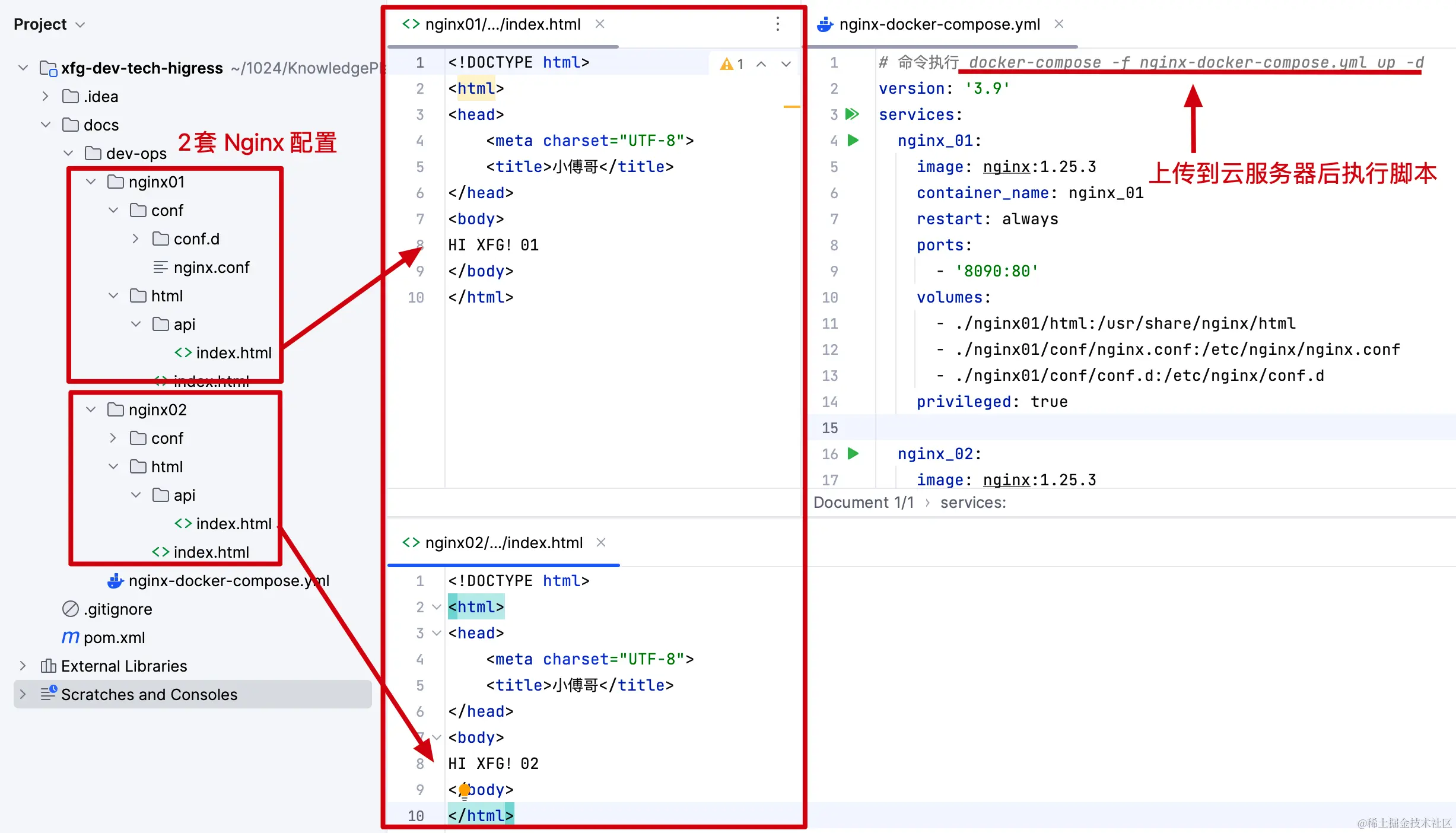Open the editor tab options three-dot menu
This screenshot has height=833, width=1456.
[777, 24]
